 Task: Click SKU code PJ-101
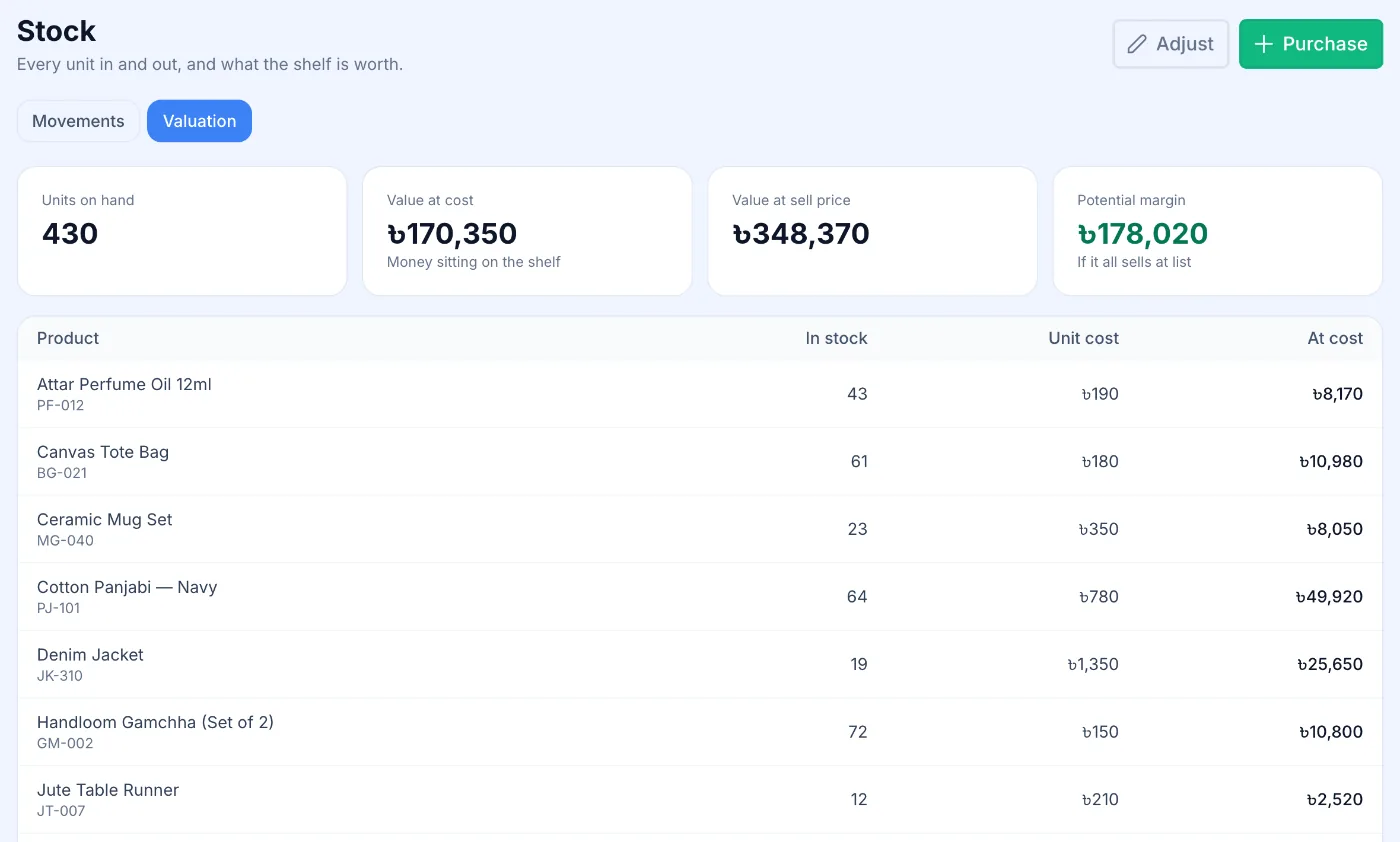58,608
